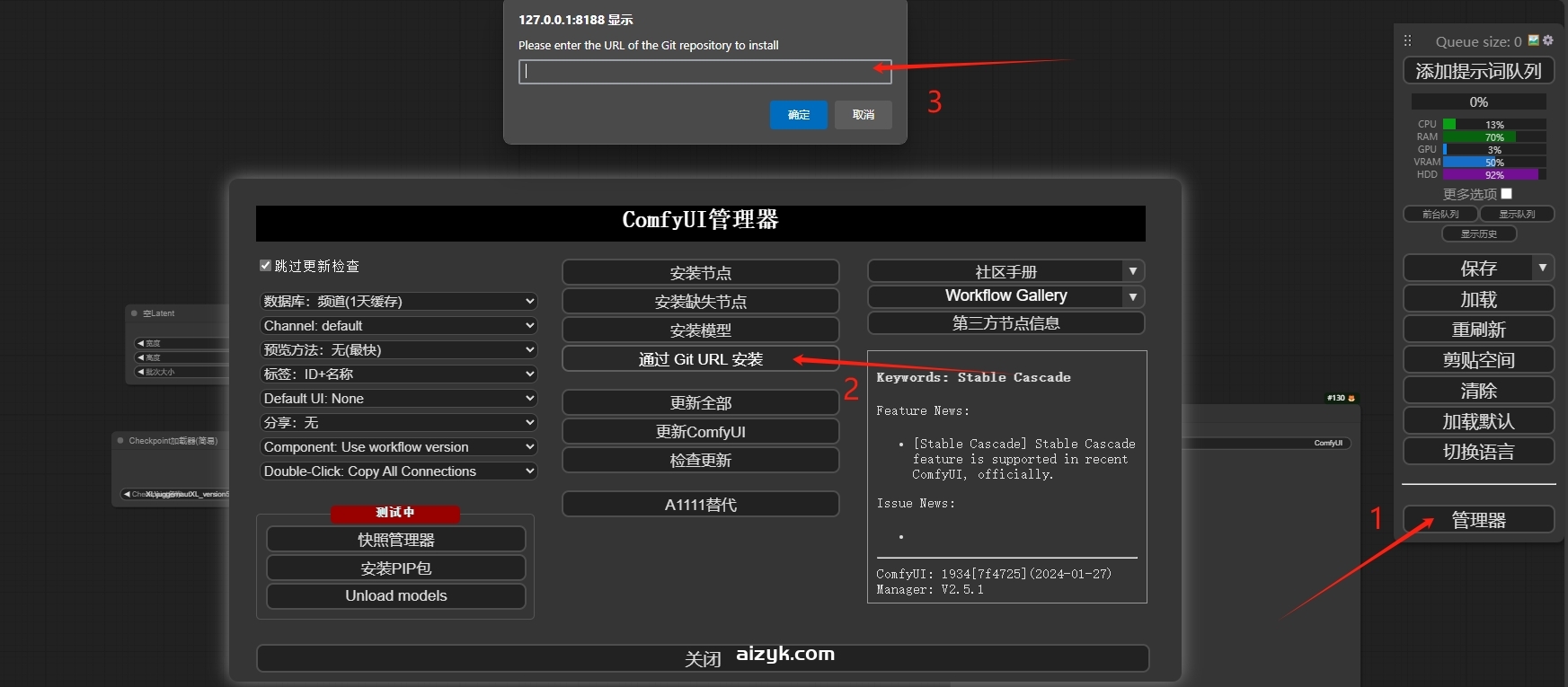Click 切换语言 button
Image resolution: width=1568 pixels, height=687 pixels.
click(x=1479, y=451)
